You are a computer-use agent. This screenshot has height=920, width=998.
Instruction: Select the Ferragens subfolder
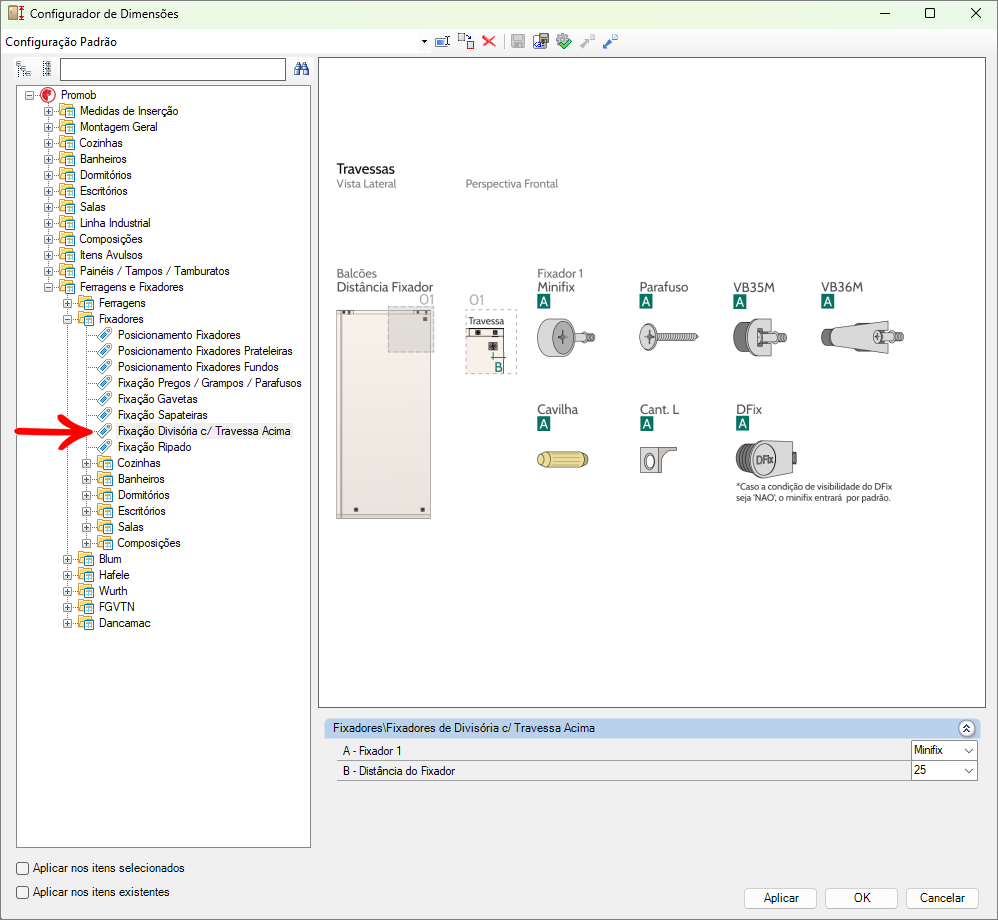(x=122, y=304)
